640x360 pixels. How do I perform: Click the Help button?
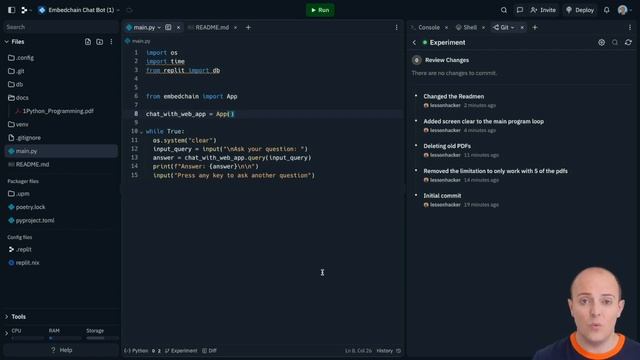click(x=61, y=350)
